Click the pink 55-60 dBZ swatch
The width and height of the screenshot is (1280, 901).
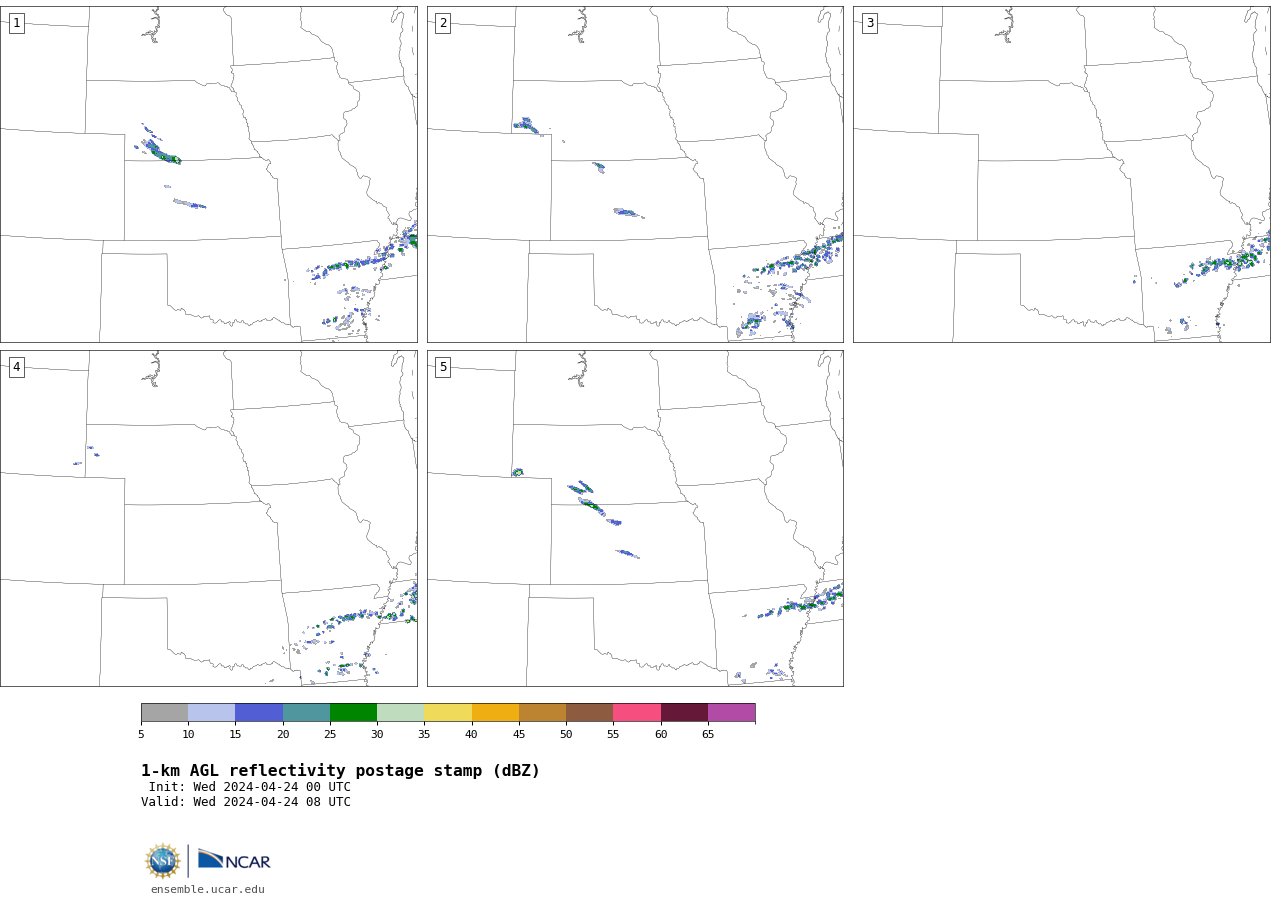coord(637,712)
